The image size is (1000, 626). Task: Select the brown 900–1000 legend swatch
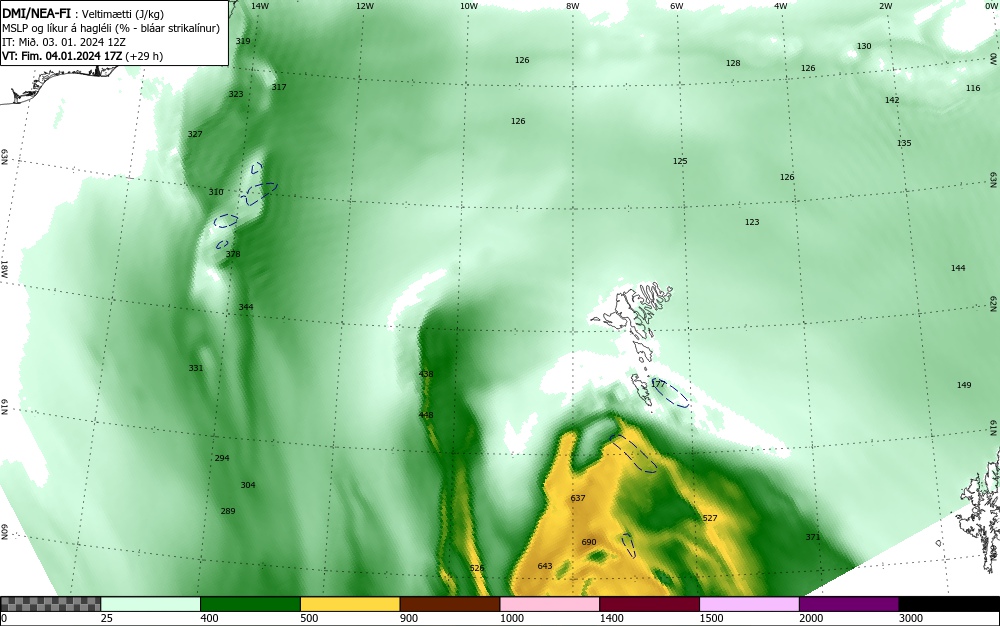tap(450, 604)
